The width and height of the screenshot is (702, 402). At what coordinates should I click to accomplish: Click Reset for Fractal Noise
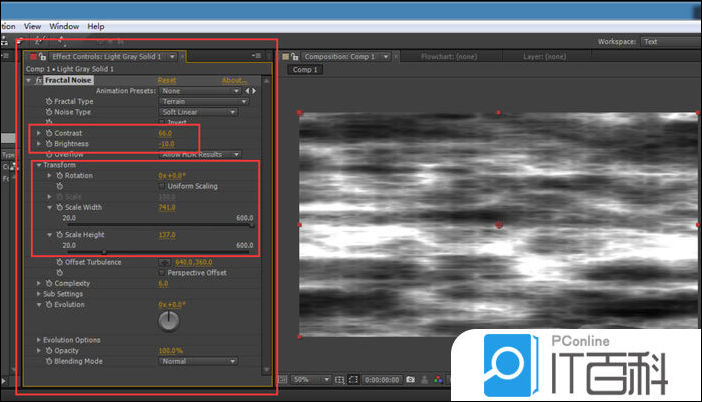(x=167, y=81)
